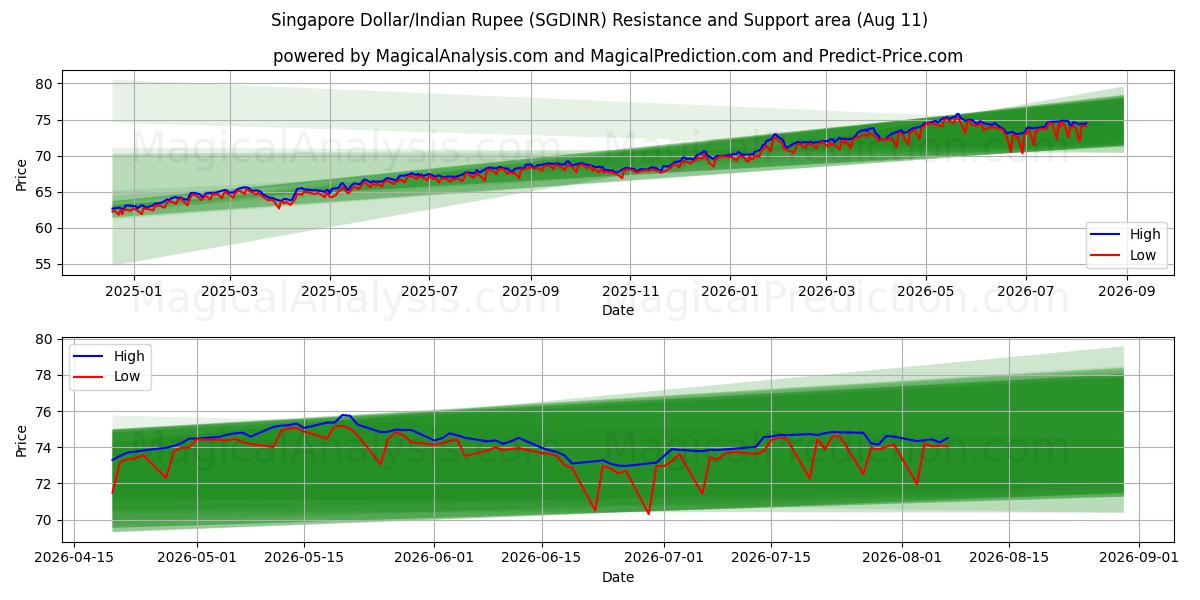Click the bottom chart y-axis value 72
This screenshot has width=1200, height=600.
pyautogui.click(x=44, y=484)
